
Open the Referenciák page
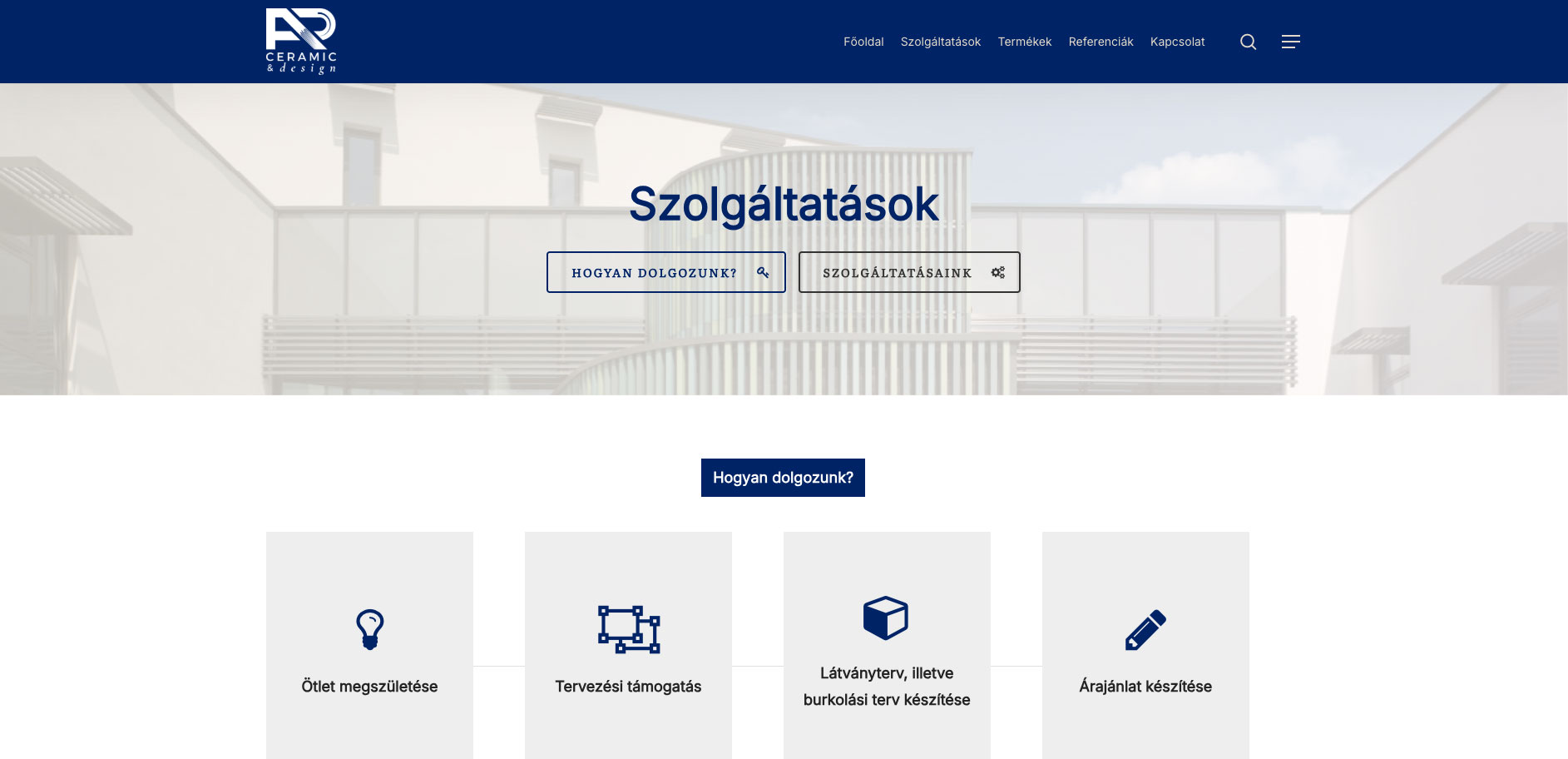[1101, 42]
